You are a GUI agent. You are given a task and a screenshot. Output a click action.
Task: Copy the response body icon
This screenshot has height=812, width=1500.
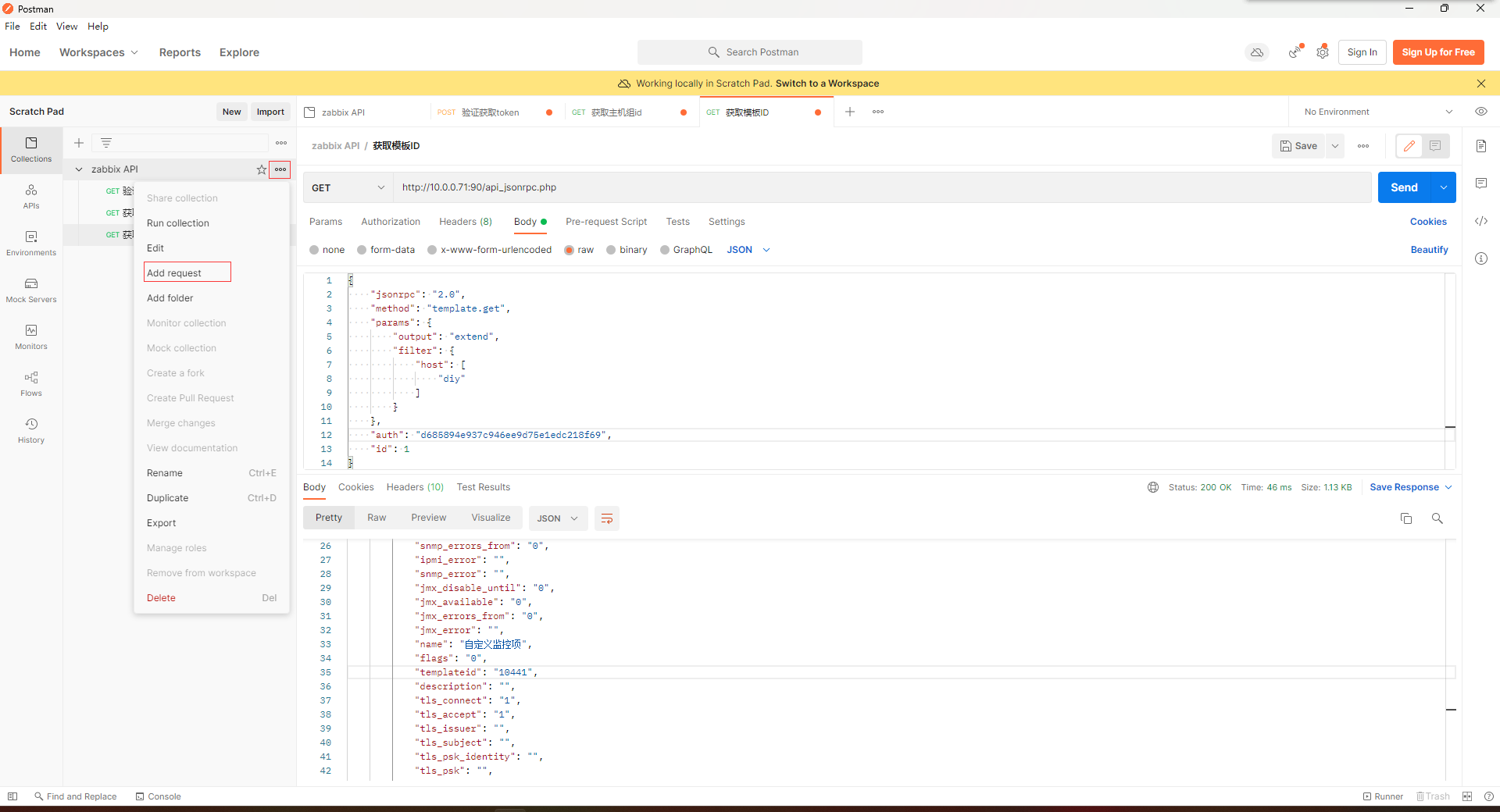1406,518
